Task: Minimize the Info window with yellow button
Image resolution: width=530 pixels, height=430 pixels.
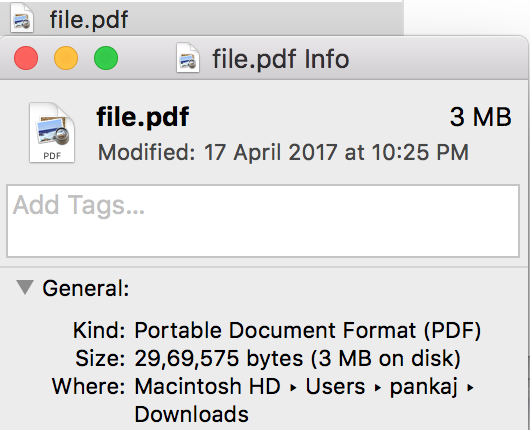Action: point(66,58)
